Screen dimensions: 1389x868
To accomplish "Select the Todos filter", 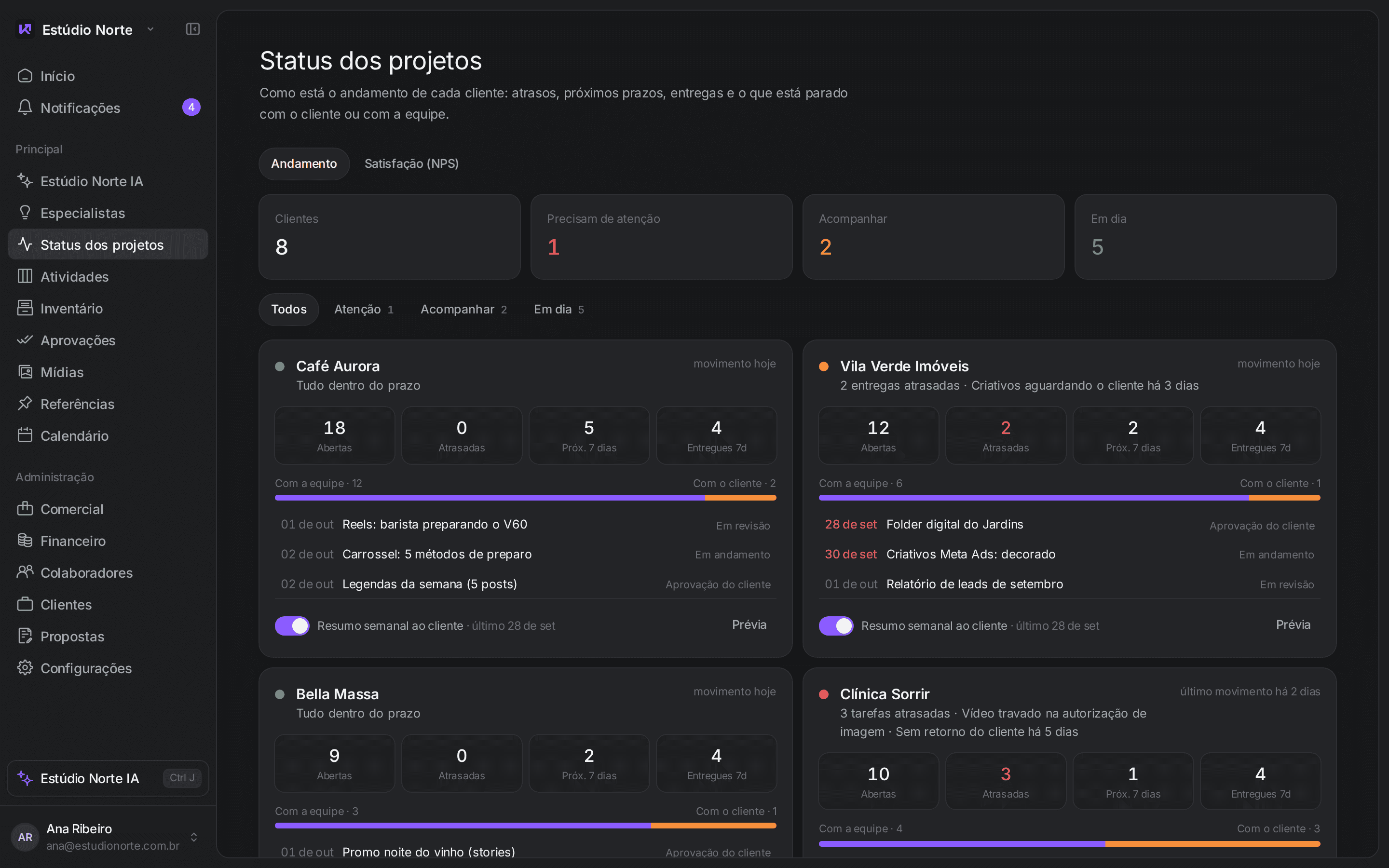I will pos(289,310).
